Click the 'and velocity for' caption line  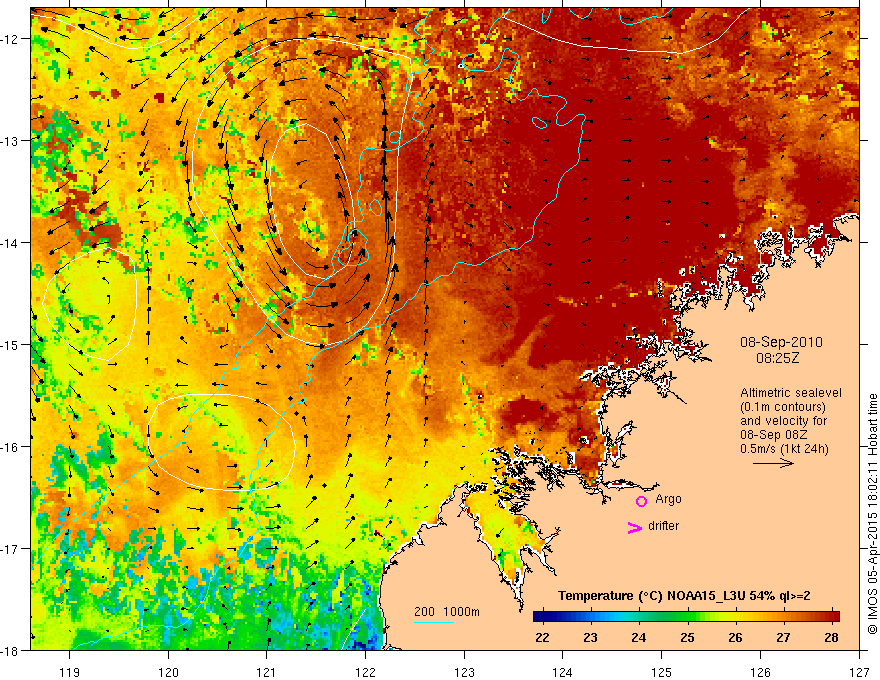click(783, 420)
